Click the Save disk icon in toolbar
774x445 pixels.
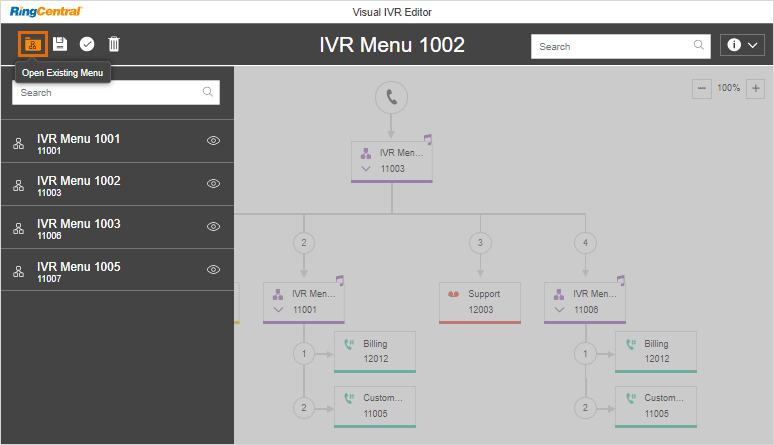(60, 45)
